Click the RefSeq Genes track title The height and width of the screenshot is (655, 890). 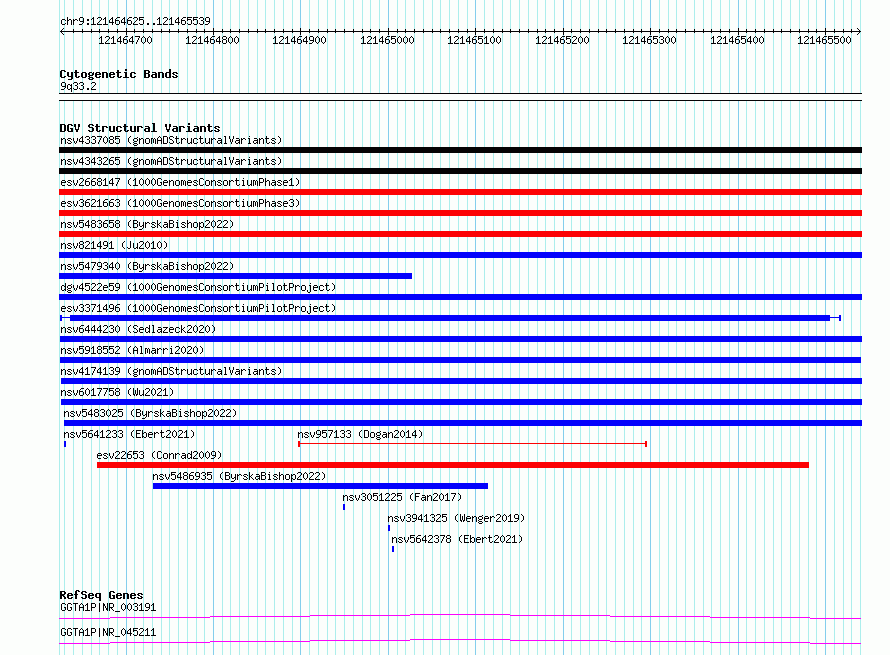[x=101, y=595]
